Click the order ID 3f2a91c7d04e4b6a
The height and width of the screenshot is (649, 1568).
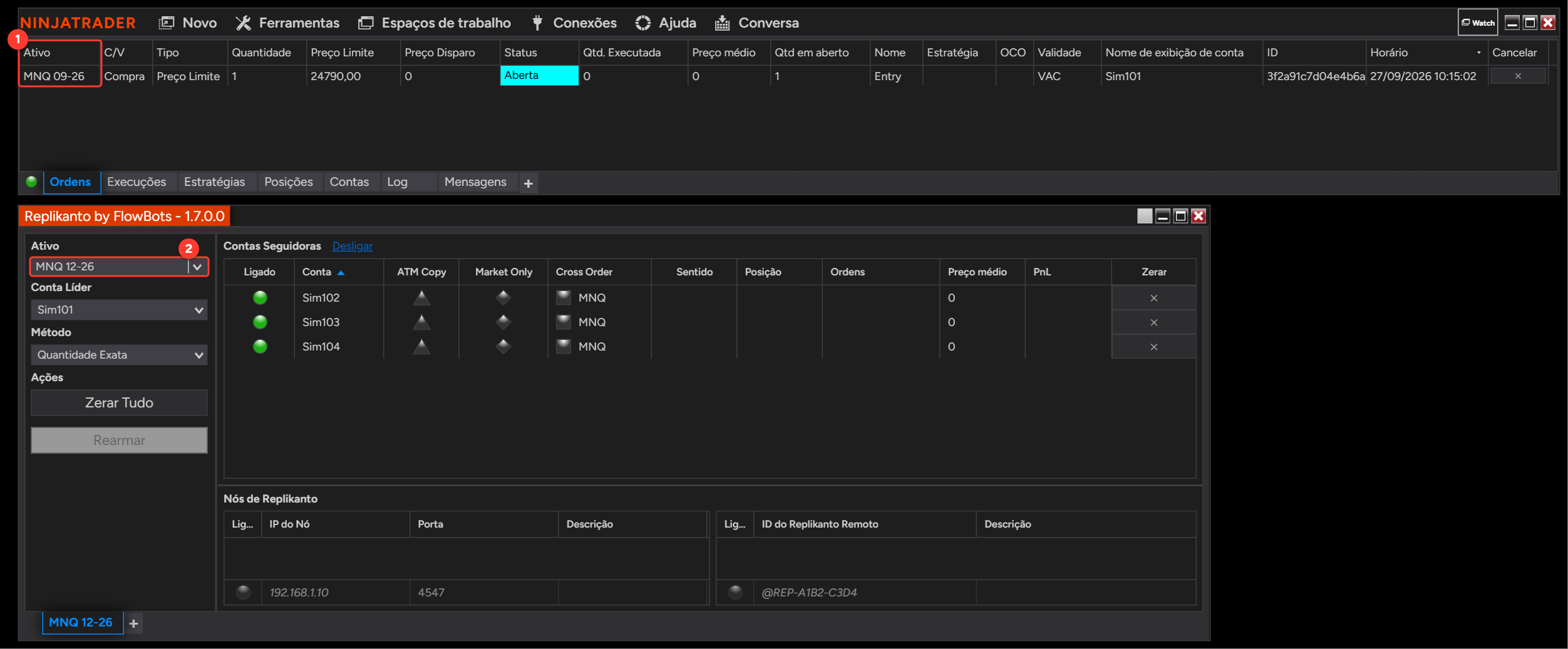[x=1316, y=76]
